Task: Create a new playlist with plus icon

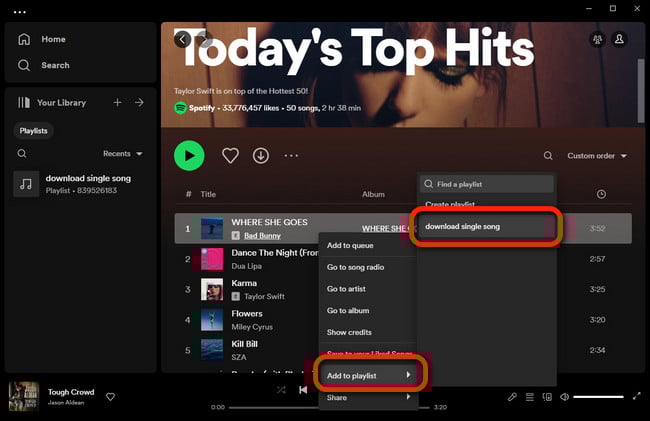Action: (118, 102)
